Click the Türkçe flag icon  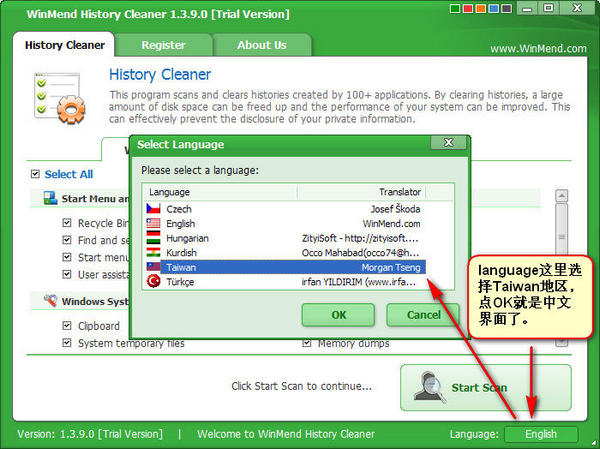click(x=153, y=281)
